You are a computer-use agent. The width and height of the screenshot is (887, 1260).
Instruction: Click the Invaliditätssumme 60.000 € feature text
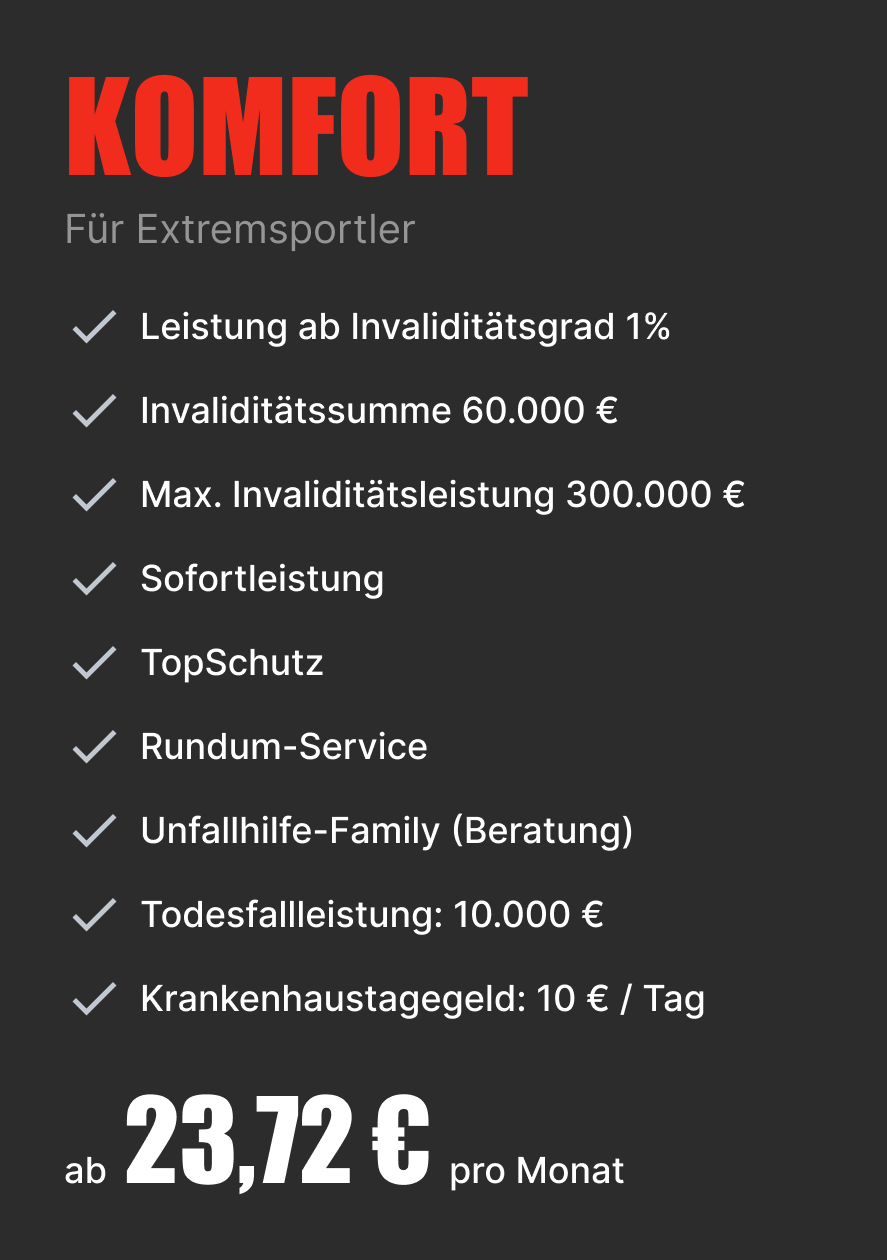tap(379, 411)
